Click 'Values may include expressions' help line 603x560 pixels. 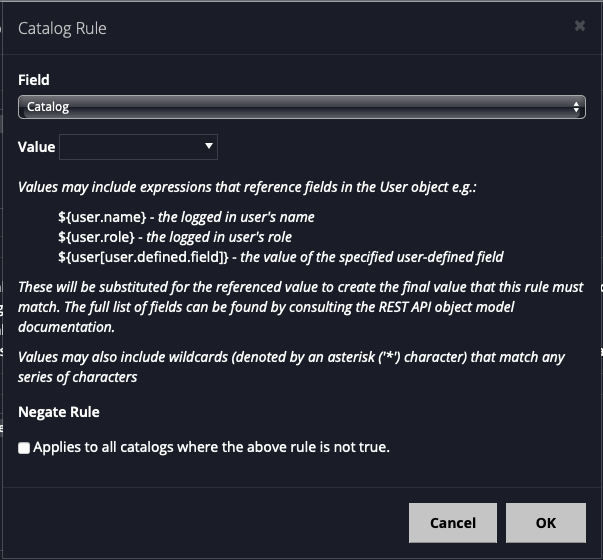pyautogui.click(x=247, y=187)
